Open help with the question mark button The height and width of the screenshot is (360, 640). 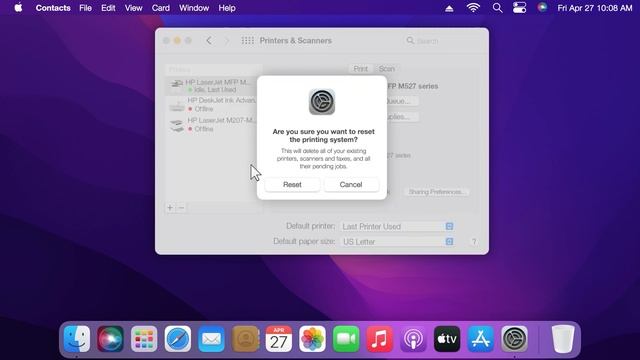pyautogui.click(x=474, y=242)
